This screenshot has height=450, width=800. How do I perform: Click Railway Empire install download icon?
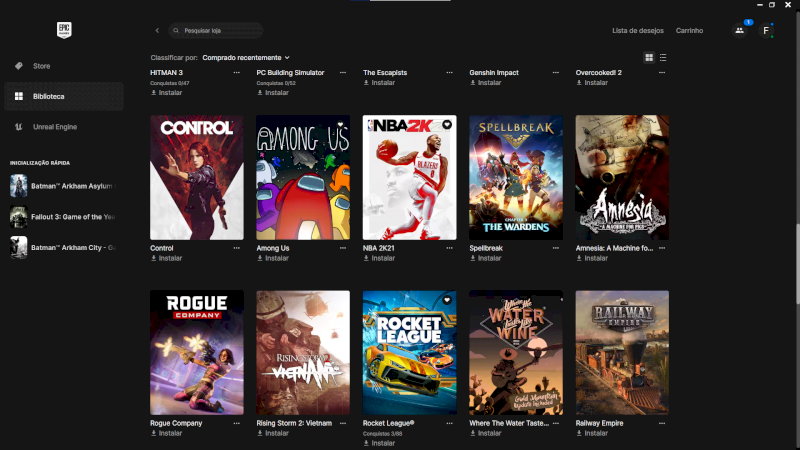coord(579,433)
